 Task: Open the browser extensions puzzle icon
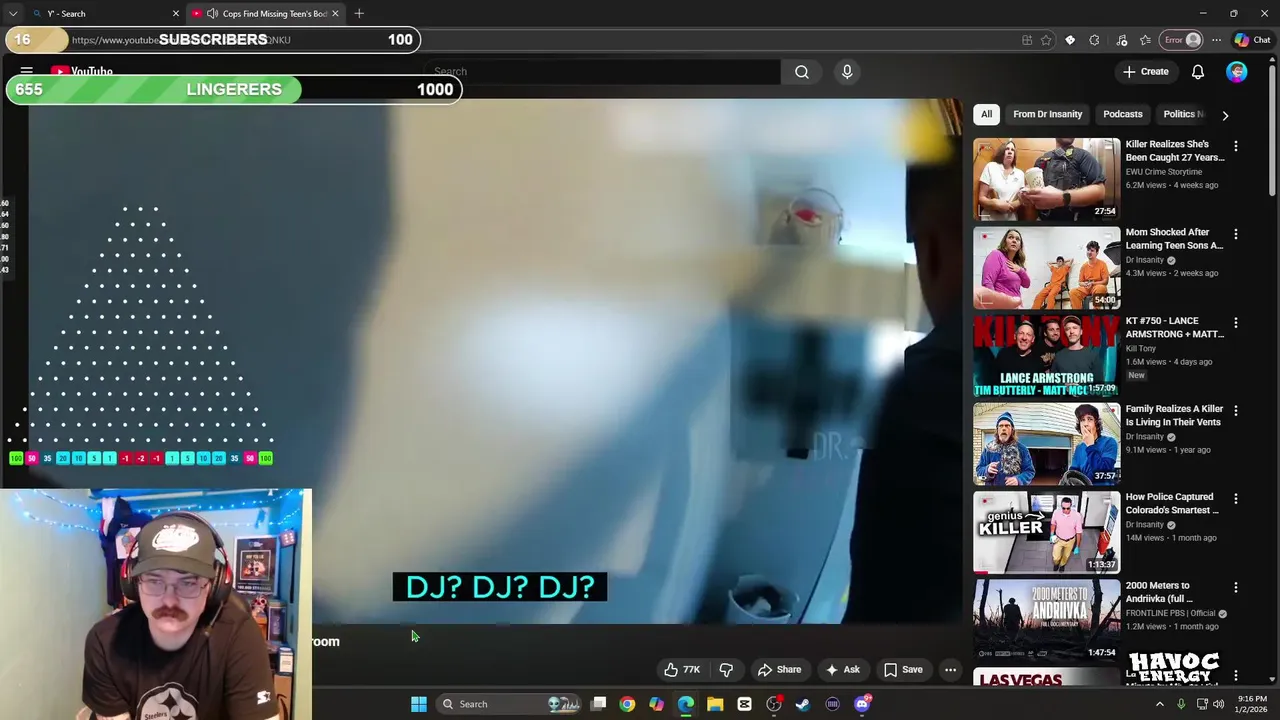click(1094, 40)
